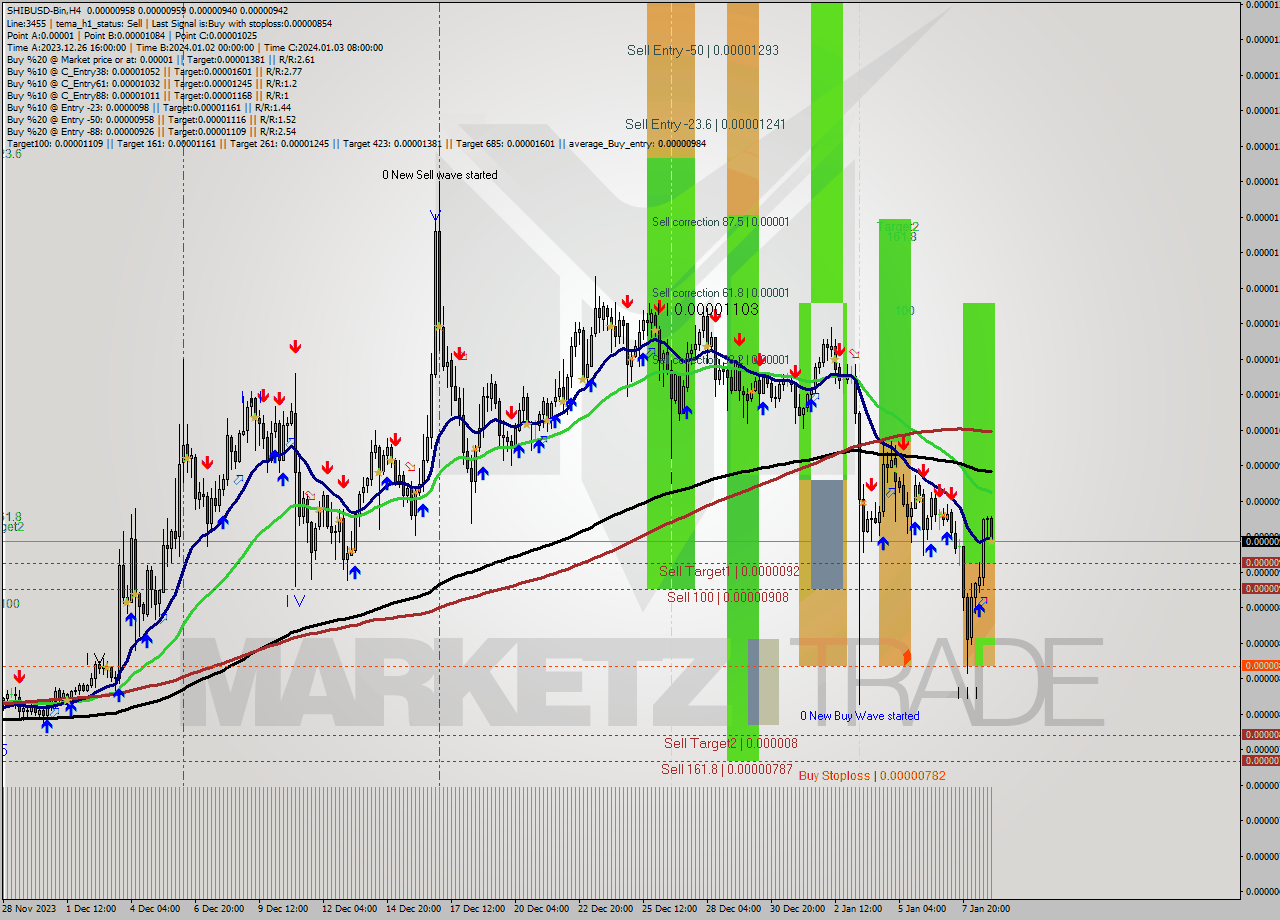
Task: Select the 'Sell 161.8 | 0.00000787' label
Action: pos(726,769)
